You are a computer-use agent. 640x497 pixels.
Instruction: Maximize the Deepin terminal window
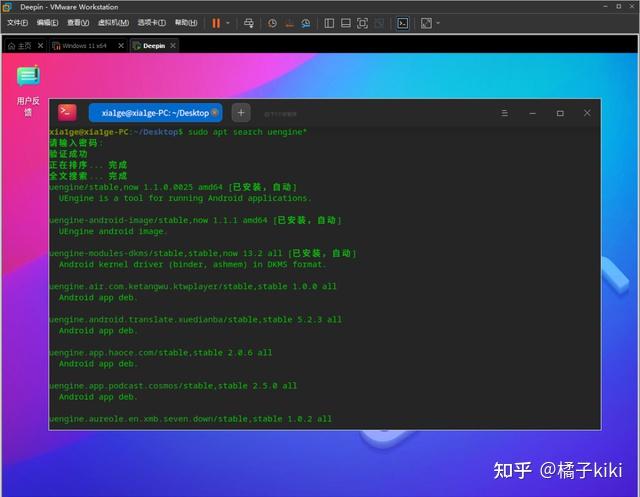tap(560, 113)
